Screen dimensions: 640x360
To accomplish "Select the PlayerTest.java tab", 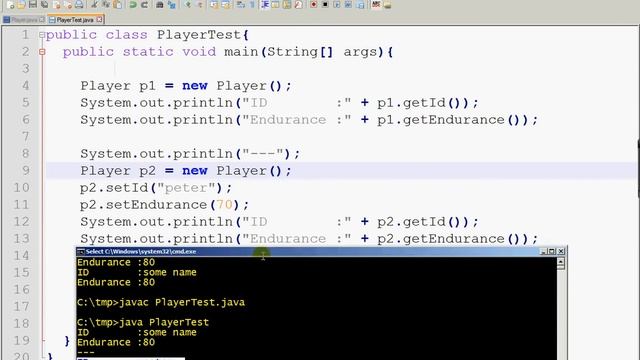I will (x=76, y=20).
